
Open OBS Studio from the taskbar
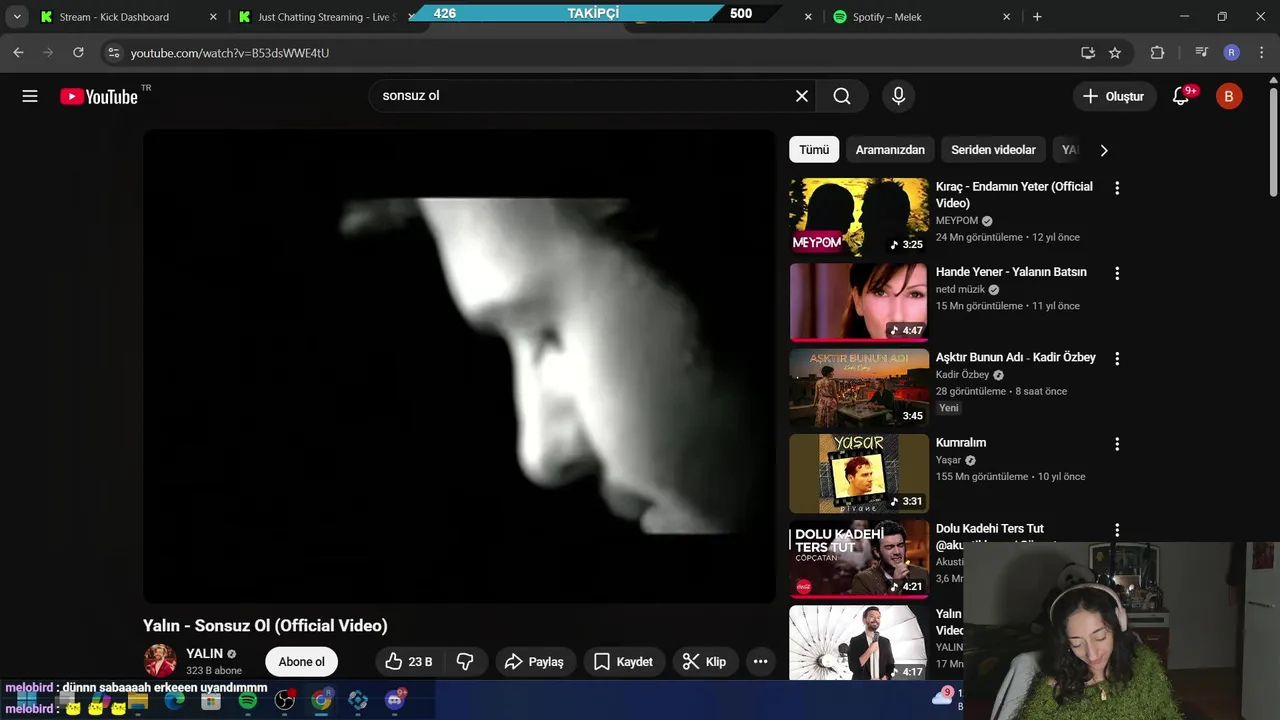click(x=284, y=701)
